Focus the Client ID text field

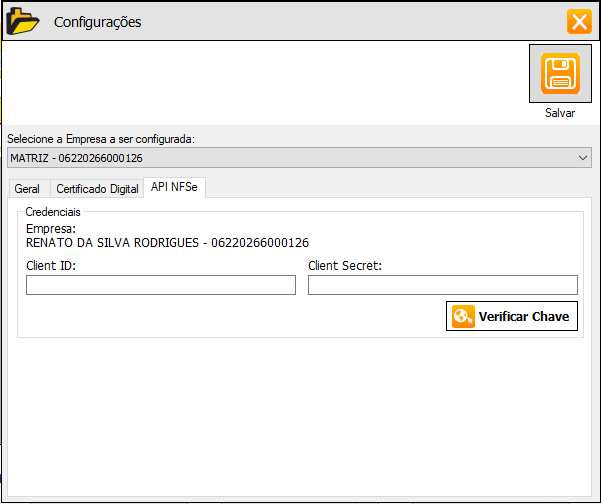[161, 285]
